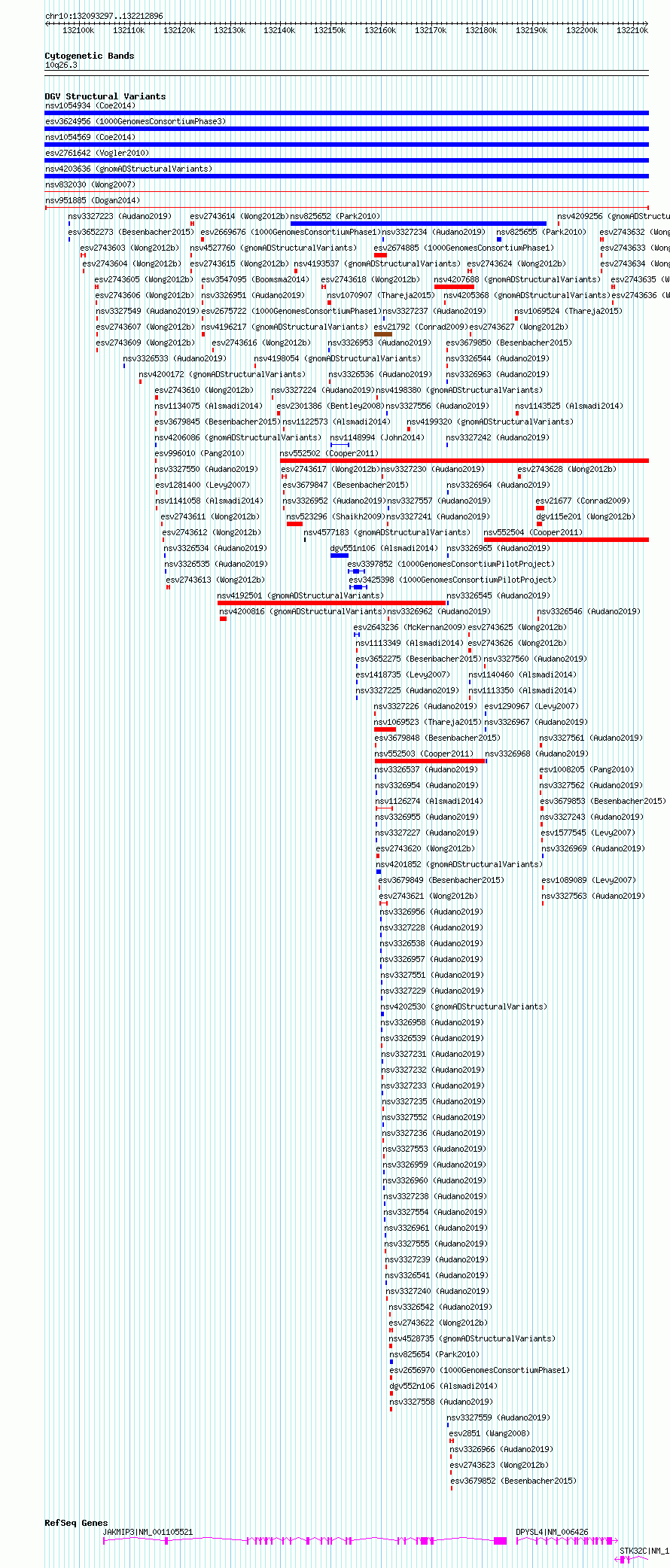Click the blue bar under dgv551n106 (Alsmadi2014)
670x1568 pixels.
point(340,556)
